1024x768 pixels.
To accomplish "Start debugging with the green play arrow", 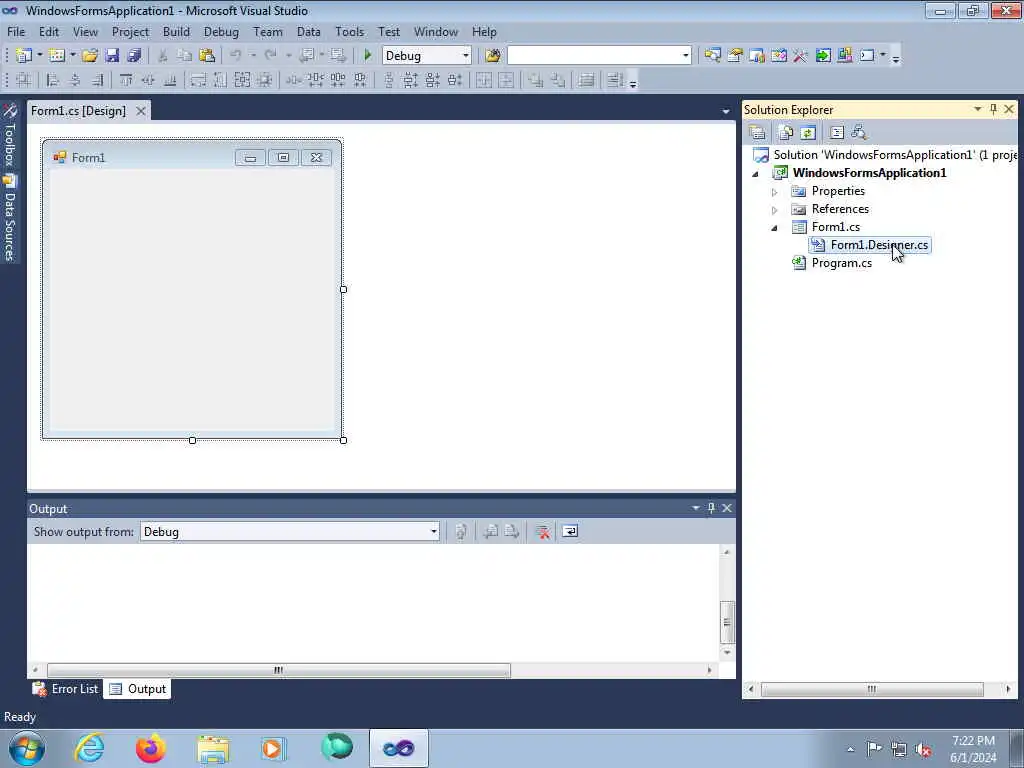I will (368, 56).
